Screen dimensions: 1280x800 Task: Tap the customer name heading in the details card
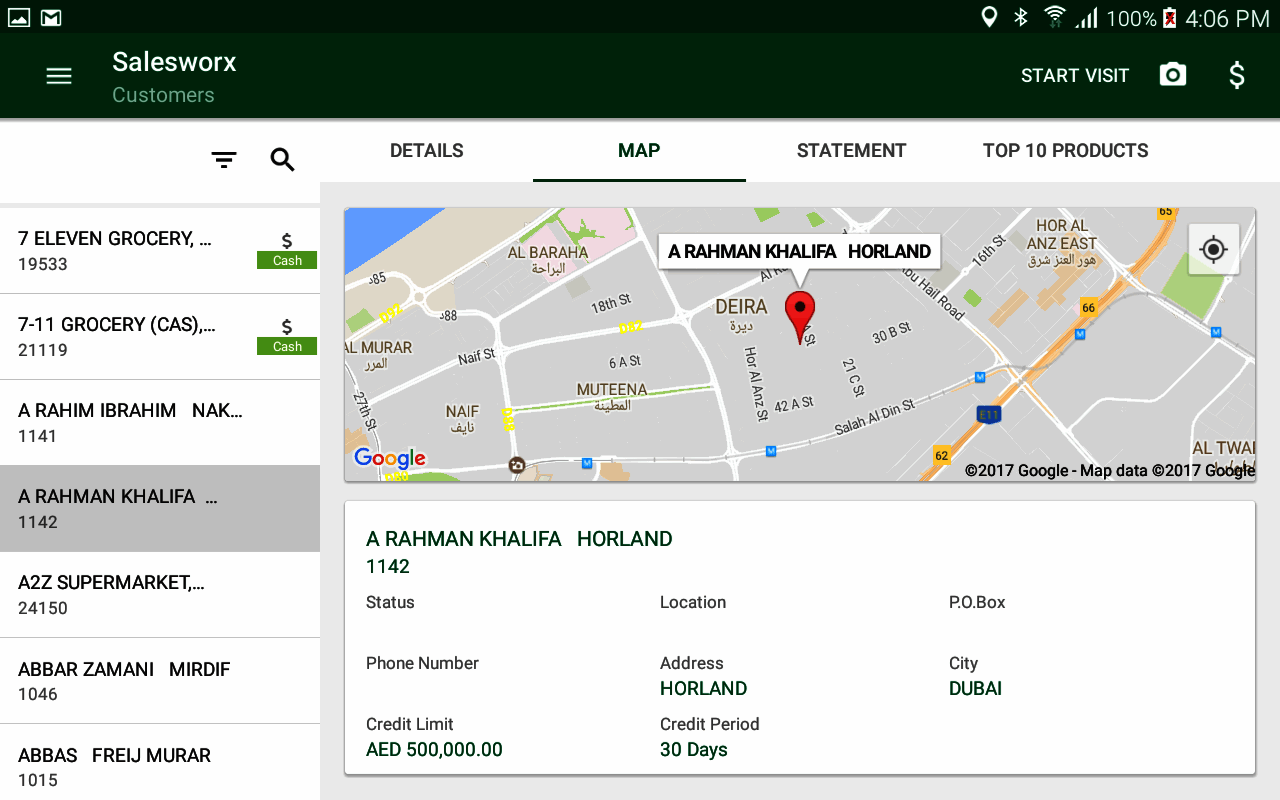(519, 539)
